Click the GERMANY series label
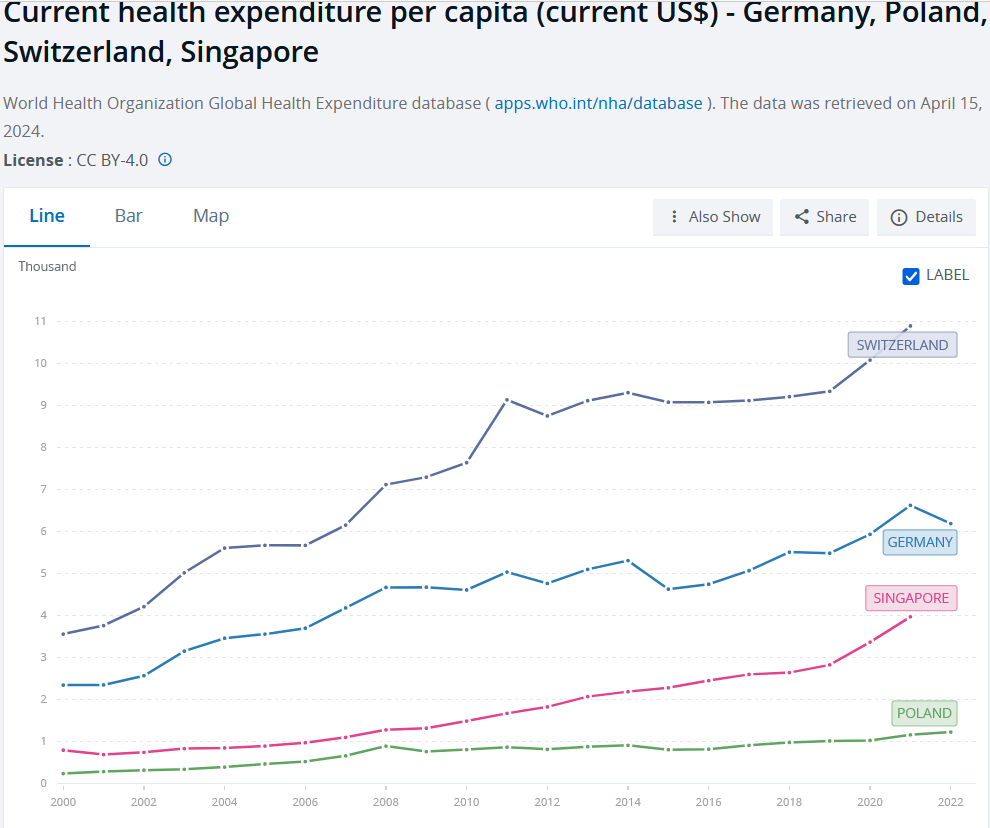The image size is (990, 828). click(x=919, y=542)
